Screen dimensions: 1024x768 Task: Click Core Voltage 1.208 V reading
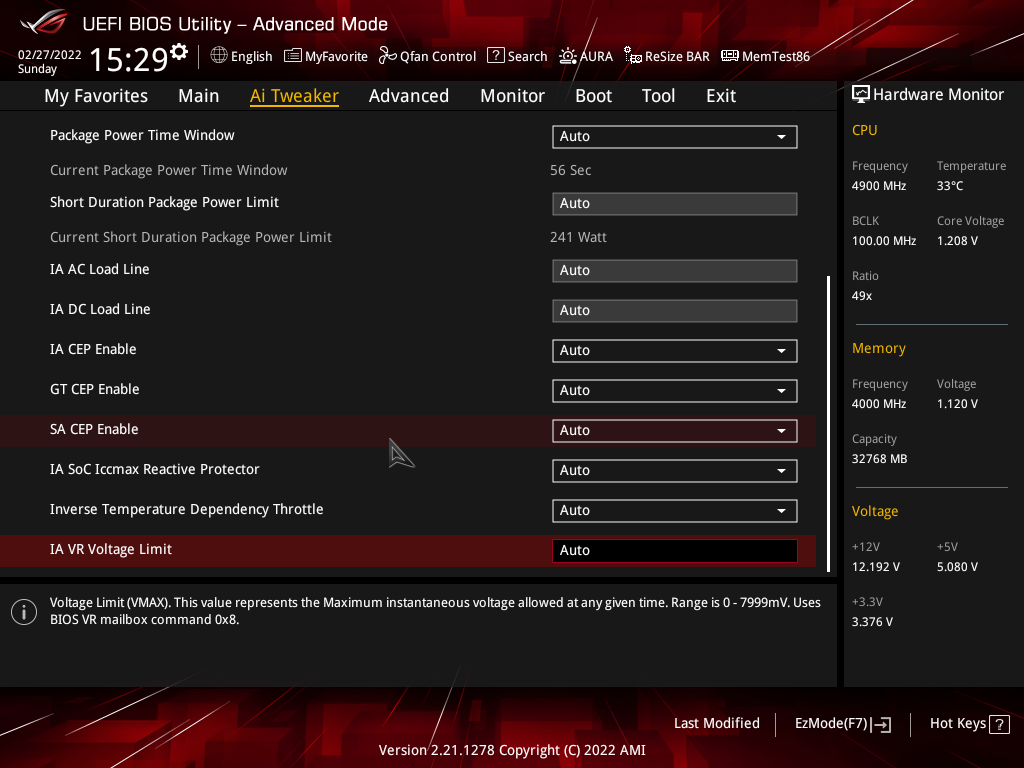[957, 241]
